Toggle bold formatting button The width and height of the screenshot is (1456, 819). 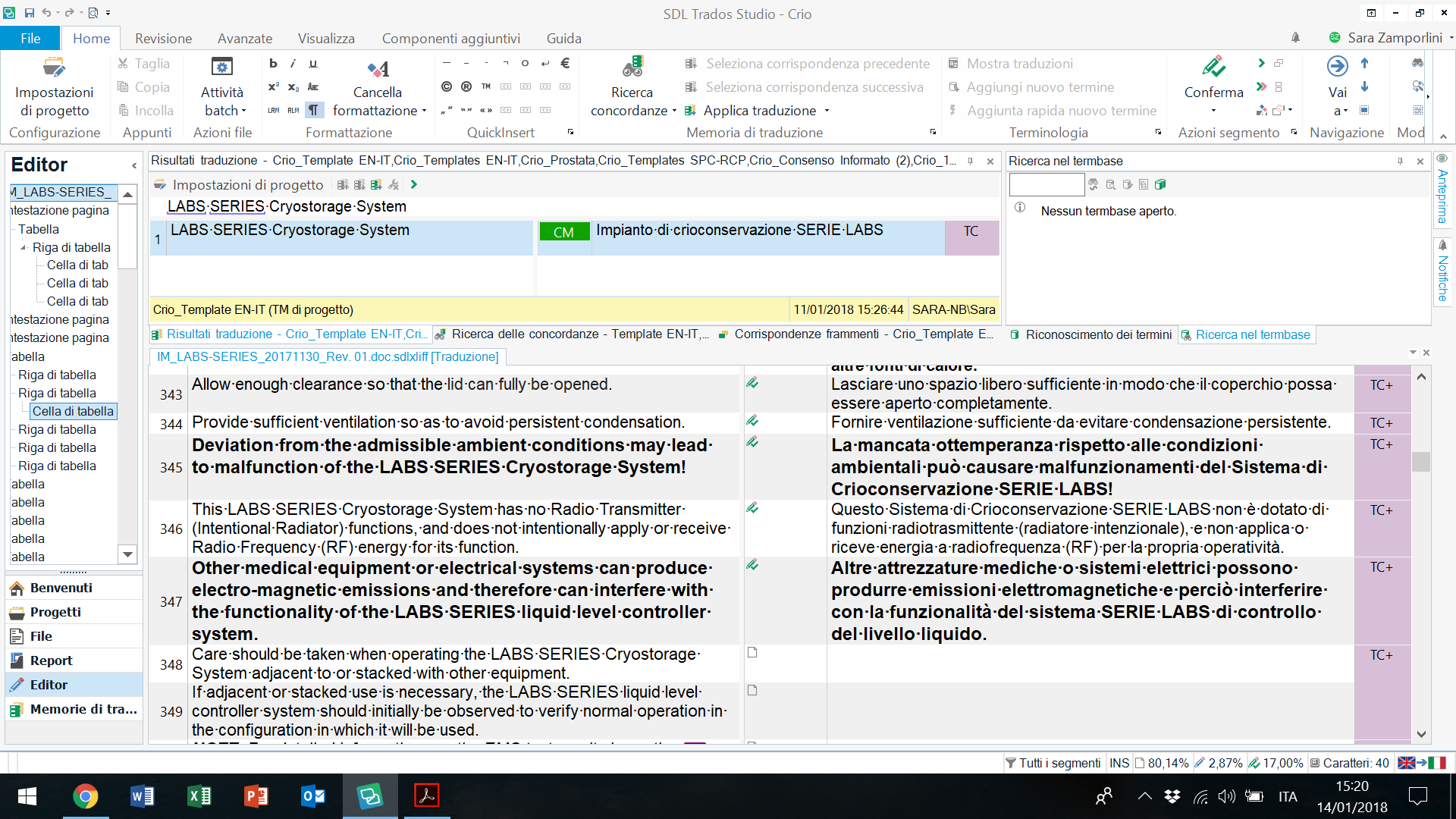273,64
